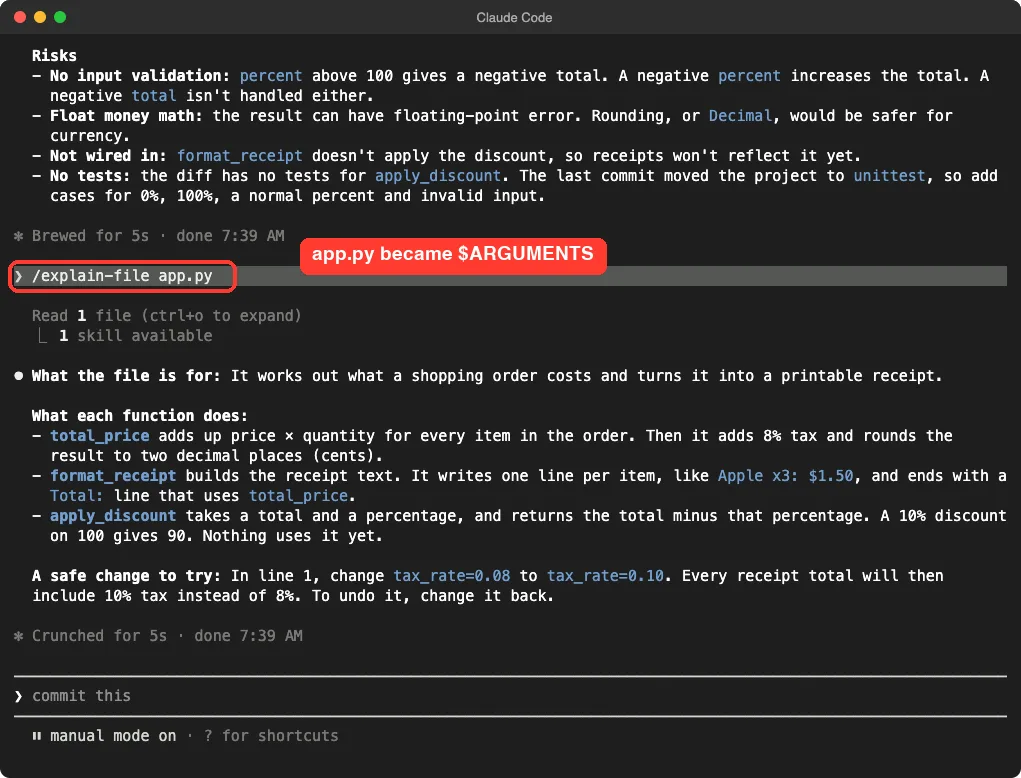Click the bold 'total_price' function name

point(100,436)
